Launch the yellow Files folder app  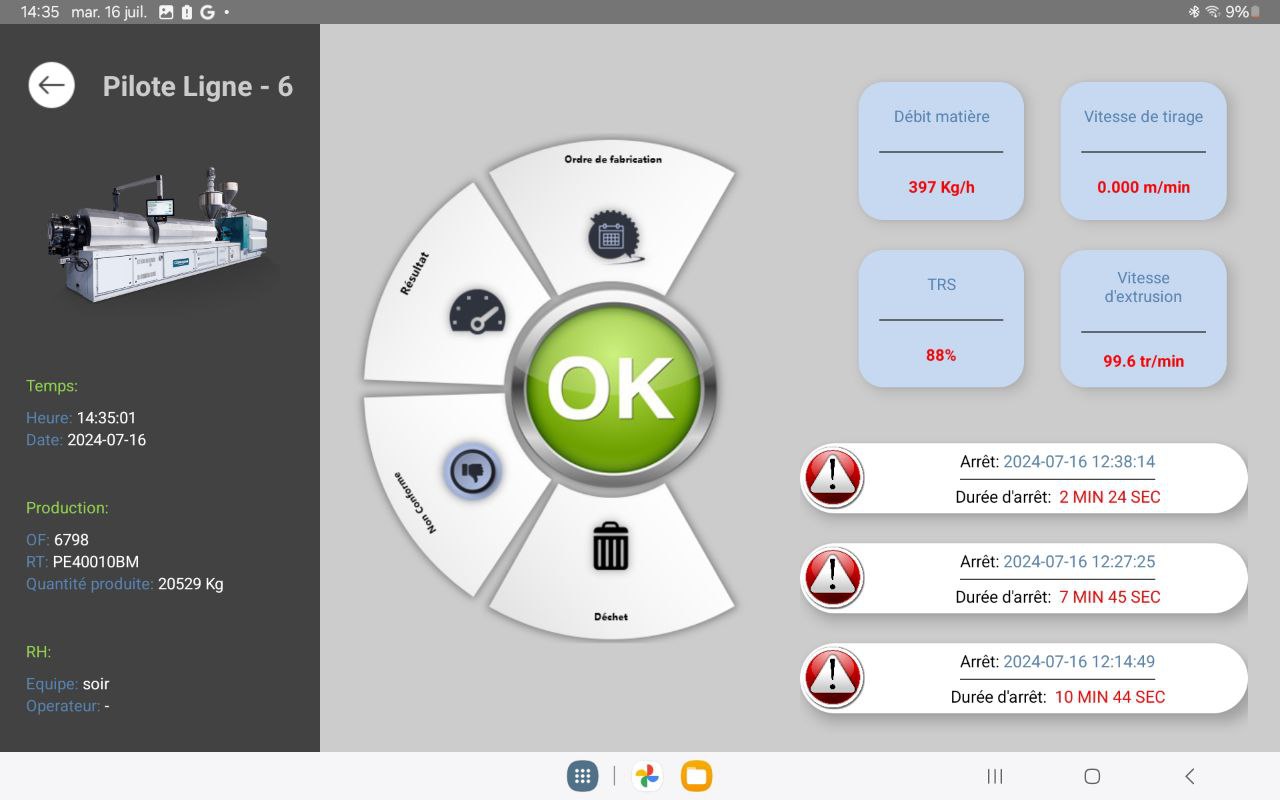[x=696, y=776]
